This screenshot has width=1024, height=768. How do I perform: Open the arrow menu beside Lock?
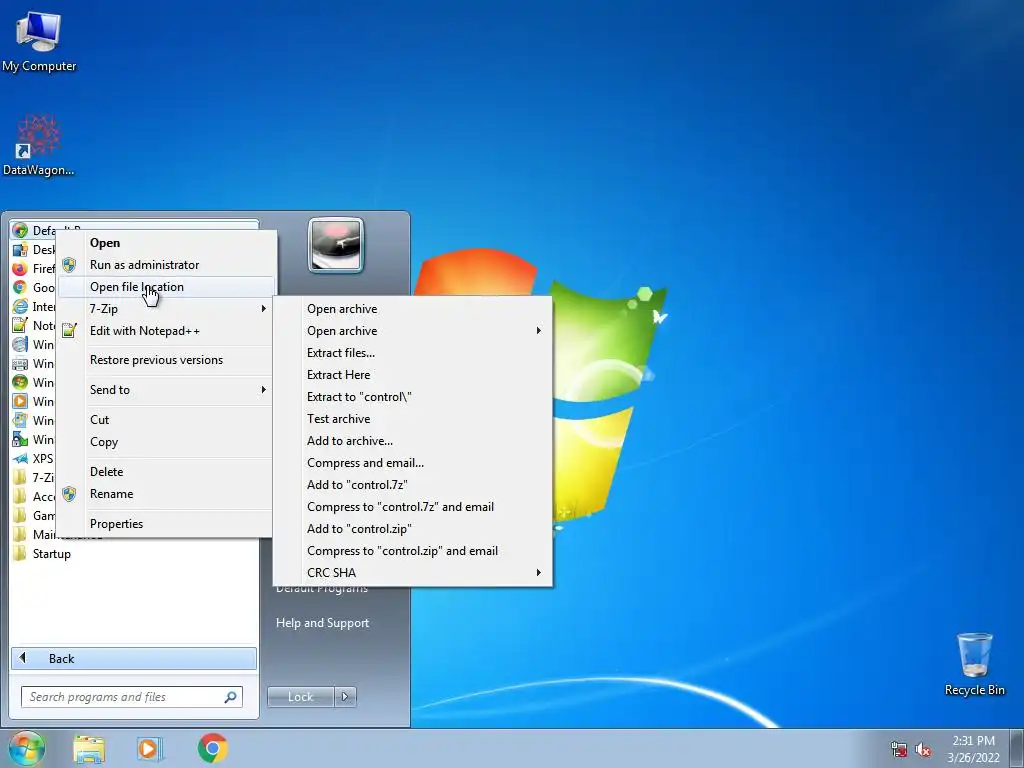click(x=345, y=697)
